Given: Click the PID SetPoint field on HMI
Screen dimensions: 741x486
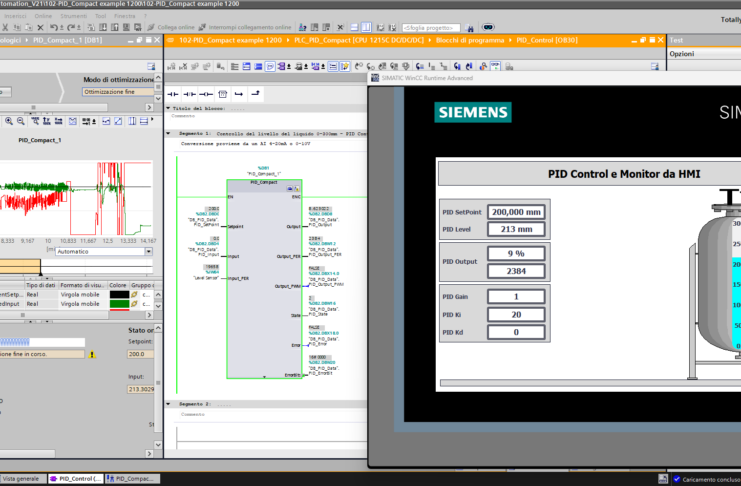Looking at the screenshot, I should [x=516, y=212].
